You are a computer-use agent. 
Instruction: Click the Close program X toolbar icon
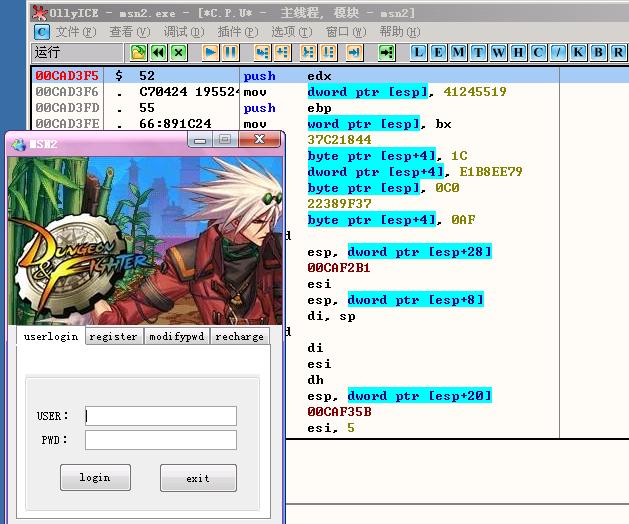[x=179, y=53]
